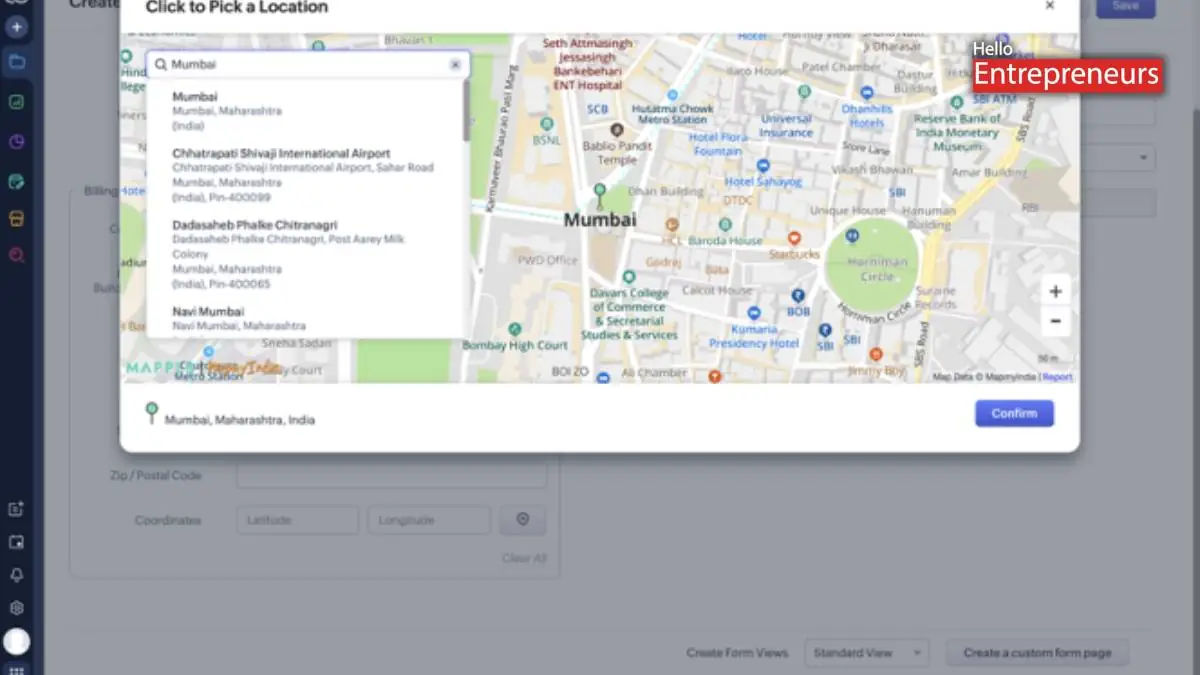Click the green Mumbai map pin marker
The image size is (1200, 675).
[x=599, y=193]
